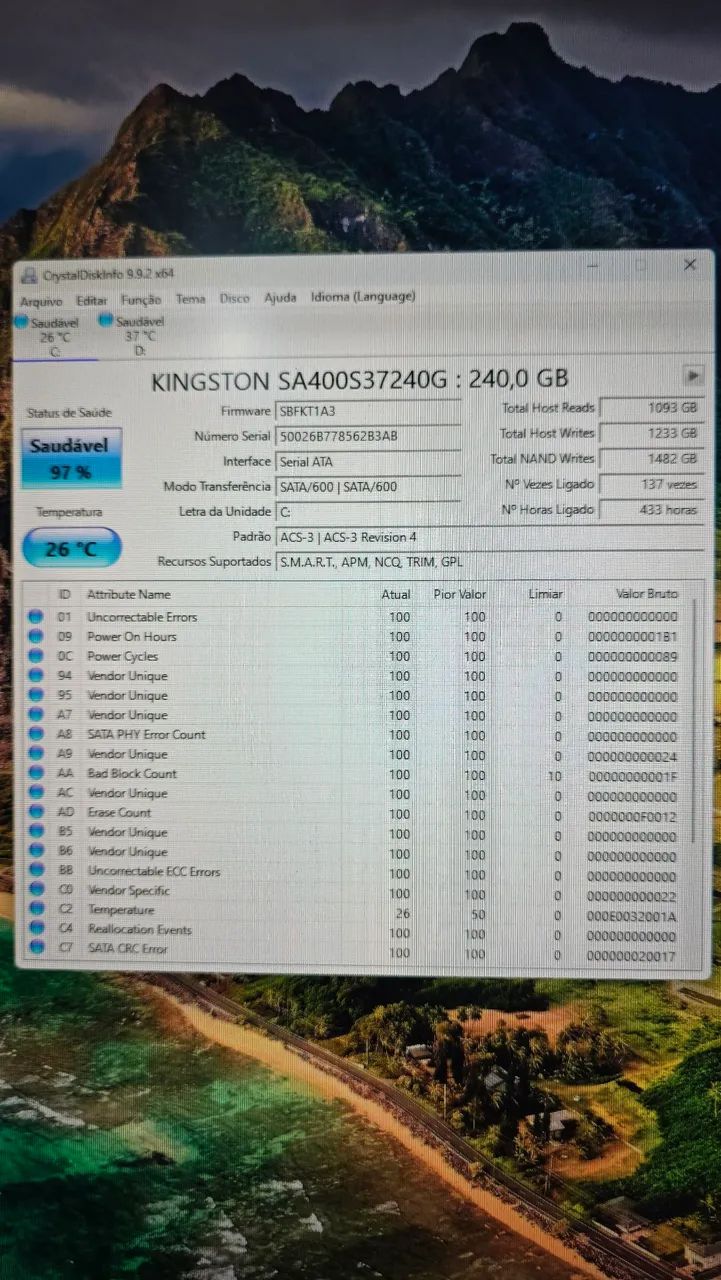Click the status icon for Vendor Specific row
Screen dimensions: 721x1280
(x=36, y=890)
